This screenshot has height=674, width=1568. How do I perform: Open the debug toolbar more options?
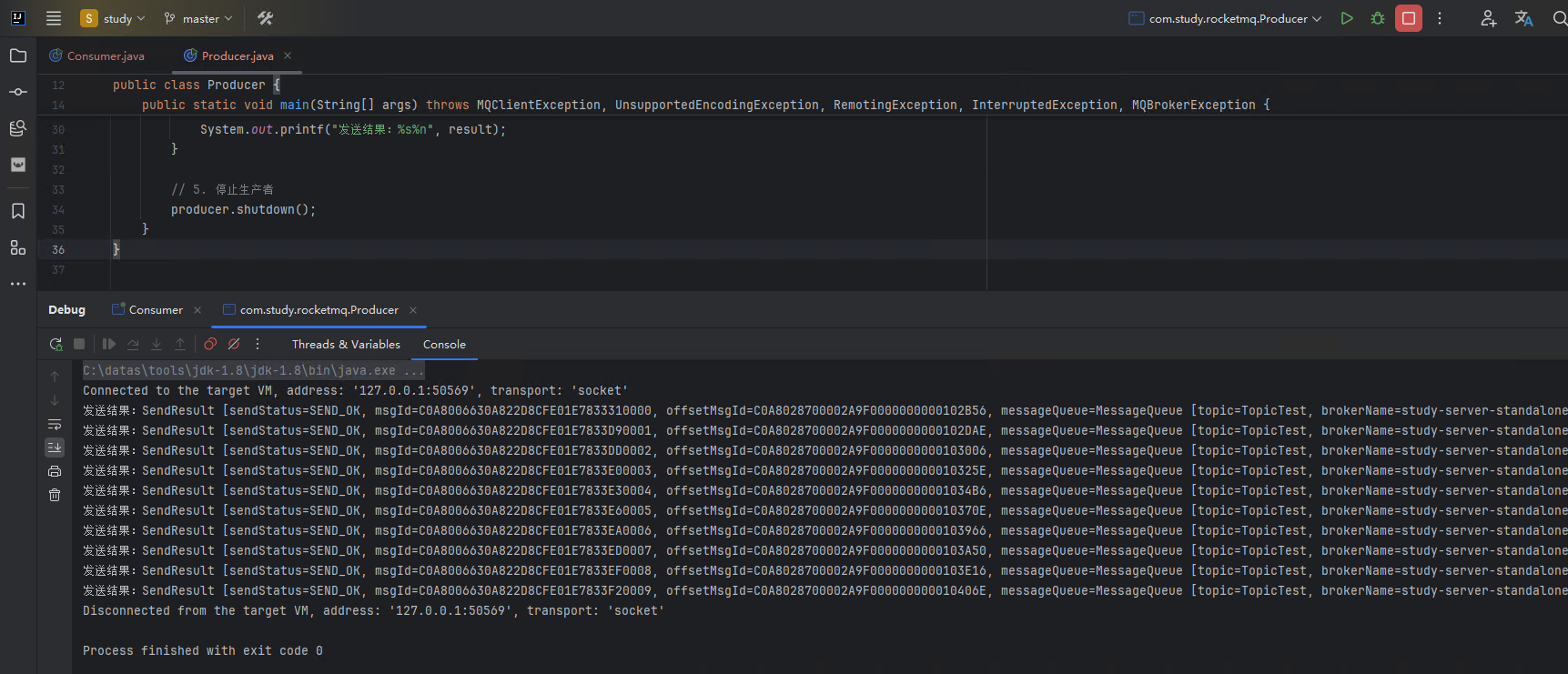point(258,344)
